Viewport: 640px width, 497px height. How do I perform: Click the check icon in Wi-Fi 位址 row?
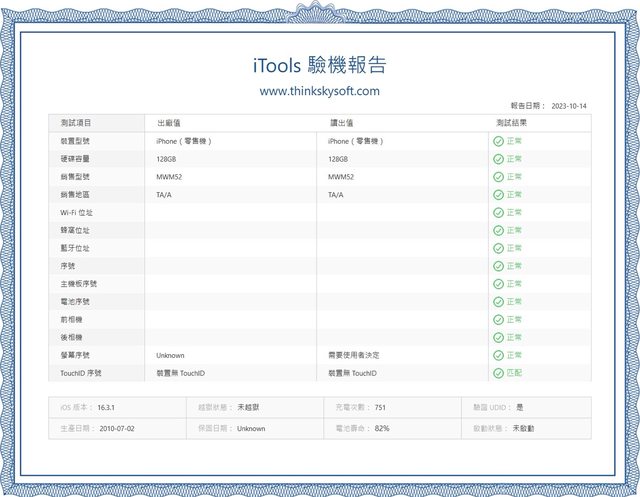(x=498, y=213)
